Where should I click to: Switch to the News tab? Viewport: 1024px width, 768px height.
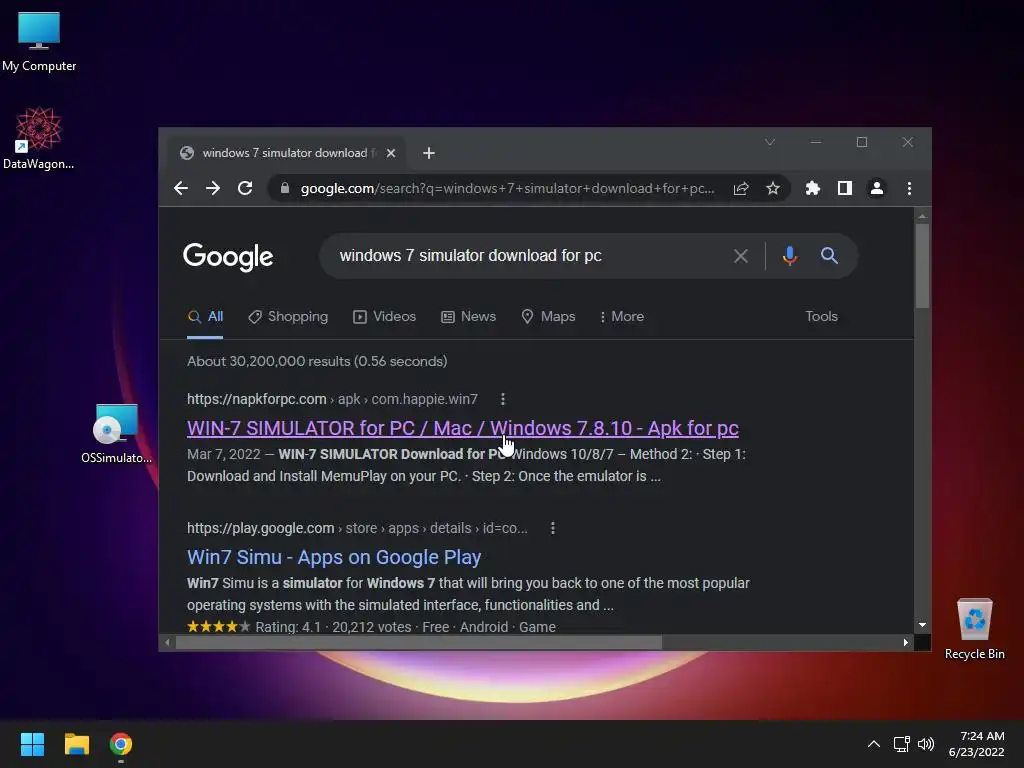(x=468, y=317)
